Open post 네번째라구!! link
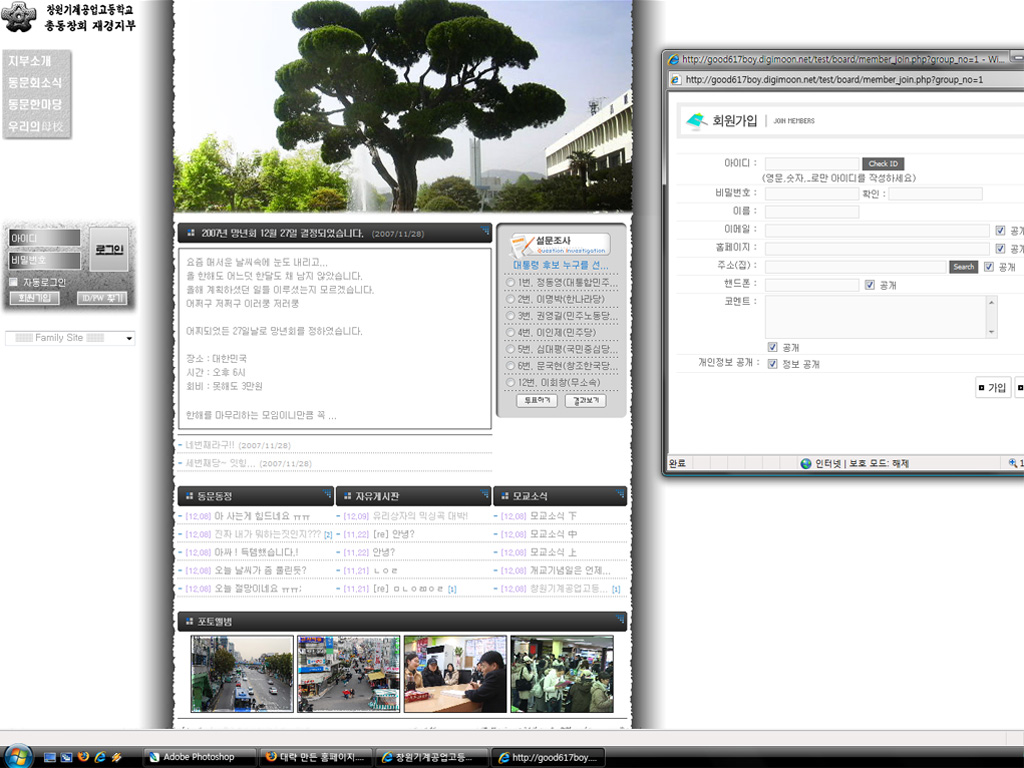 click(210, 445)
